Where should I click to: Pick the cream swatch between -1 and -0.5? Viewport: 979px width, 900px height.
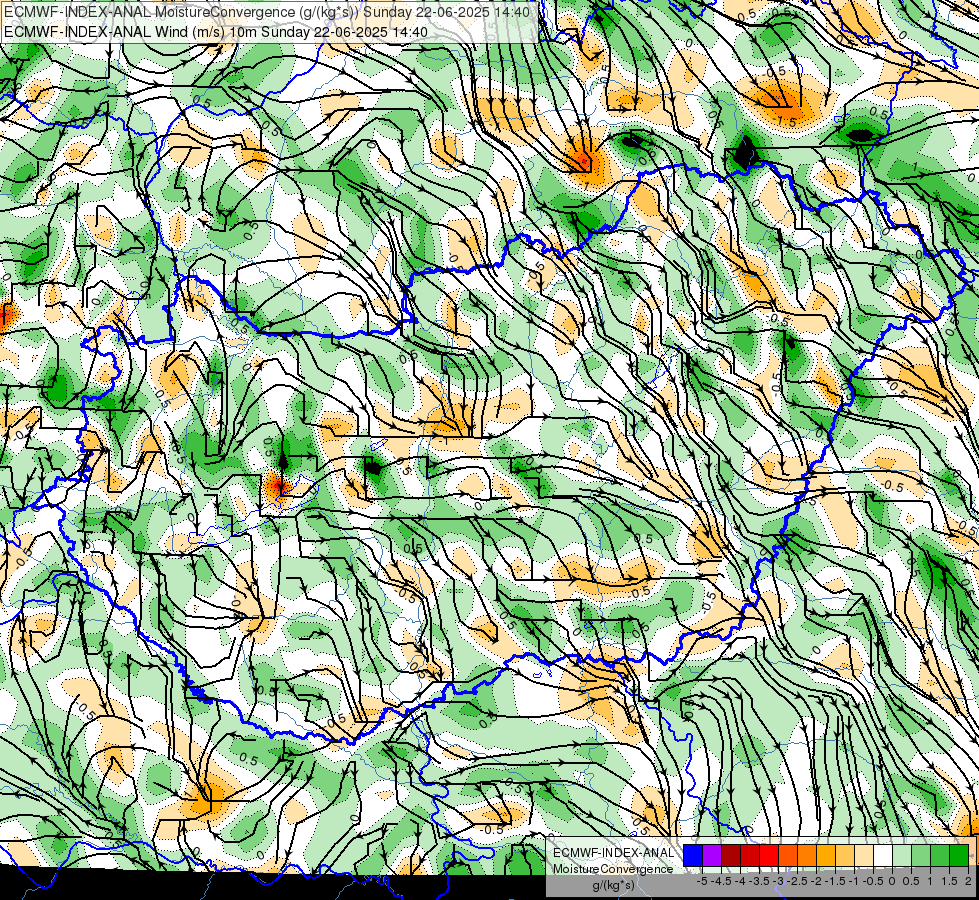click(x=864, y=856)
